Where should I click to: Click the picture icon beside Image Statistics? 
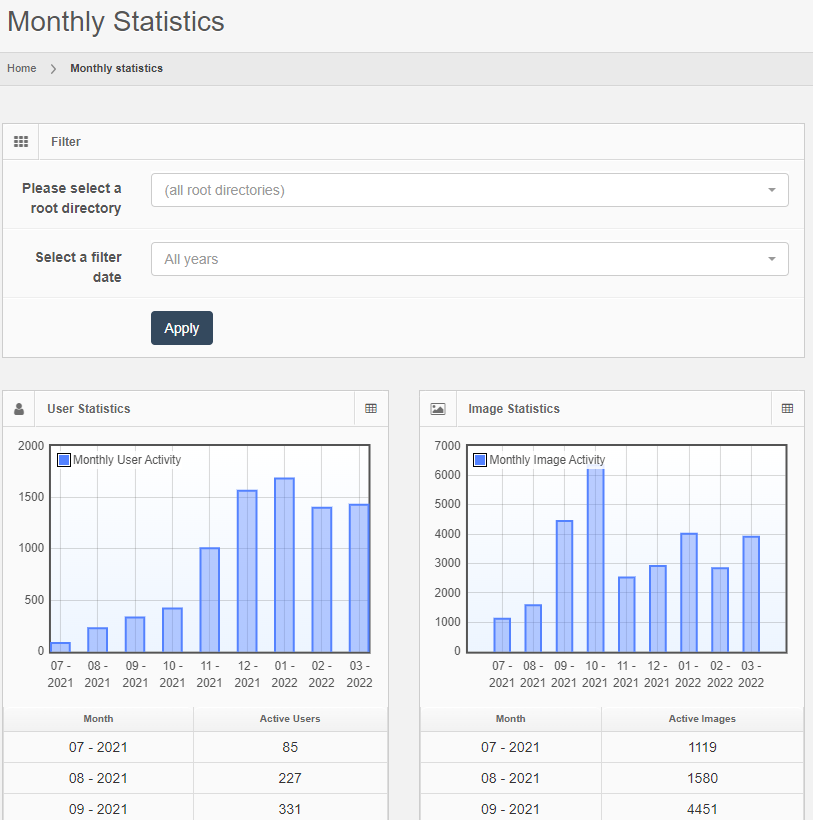point(437,409)
